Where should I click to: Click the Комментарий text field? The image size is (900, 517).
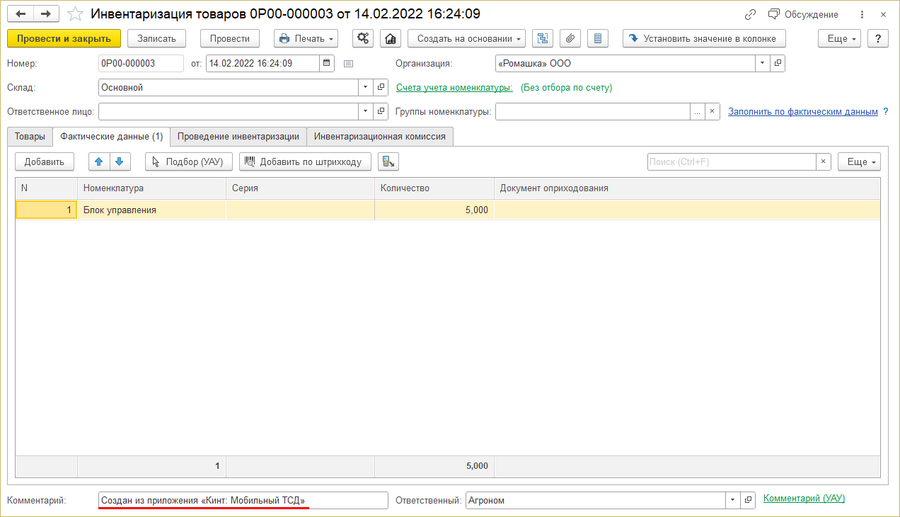pyautogui.click(x=243, y=500)
